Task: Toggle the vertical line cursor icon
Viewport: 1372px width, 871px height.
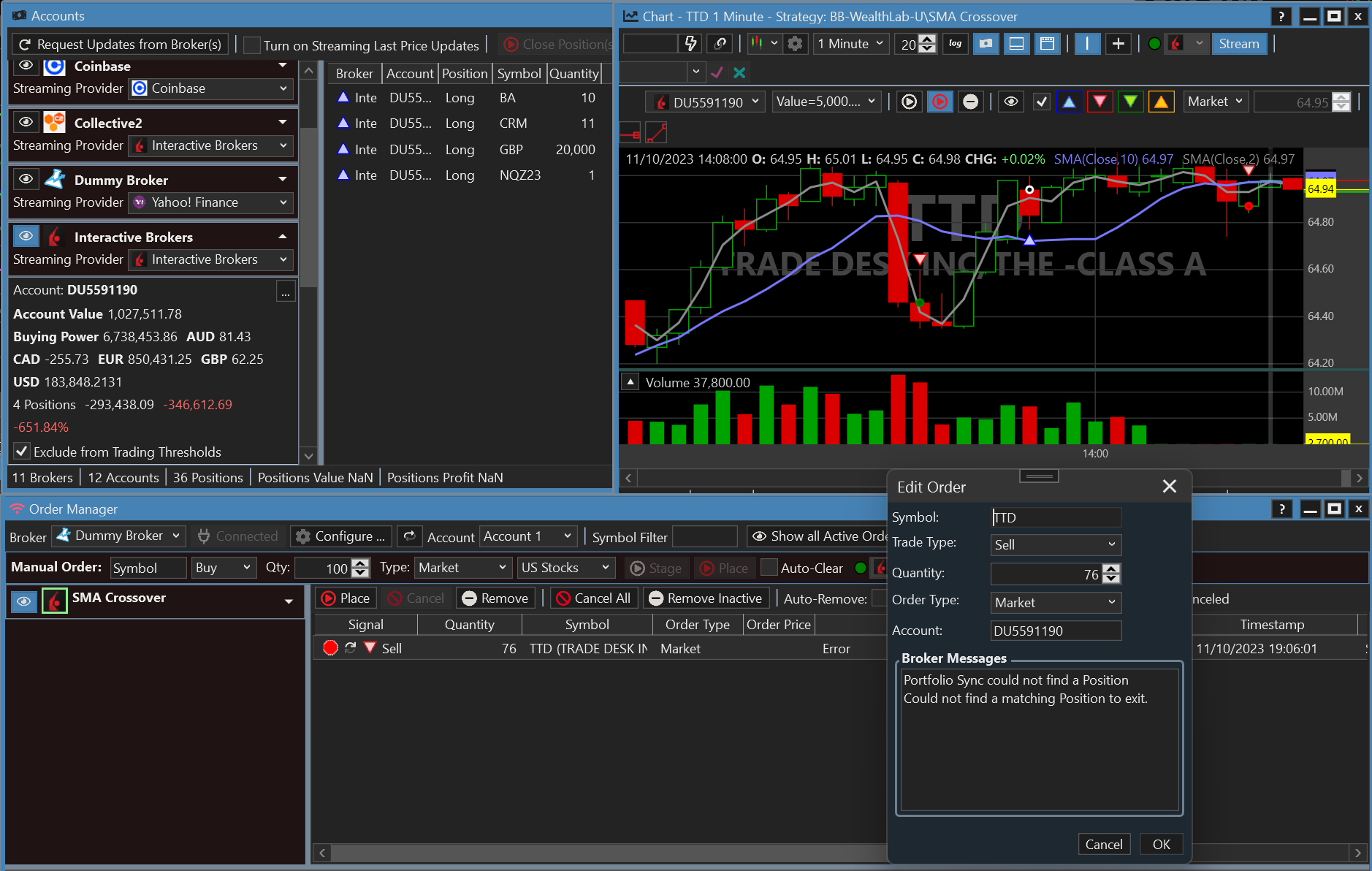Action: [1087, 44]
